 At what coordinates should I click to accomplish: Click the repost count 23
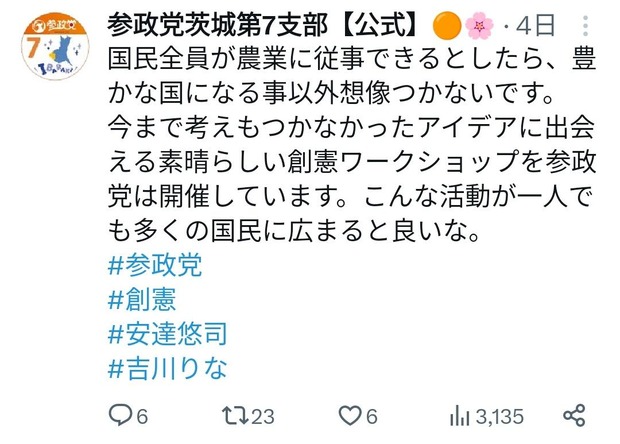point(263,417)
